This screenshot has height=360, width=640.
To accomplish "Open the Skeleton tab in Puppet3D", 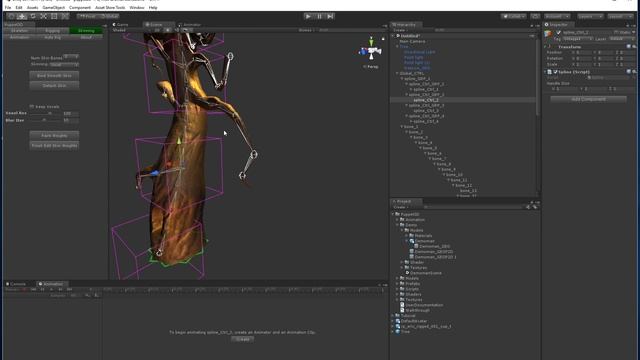I will coord(20,31).
